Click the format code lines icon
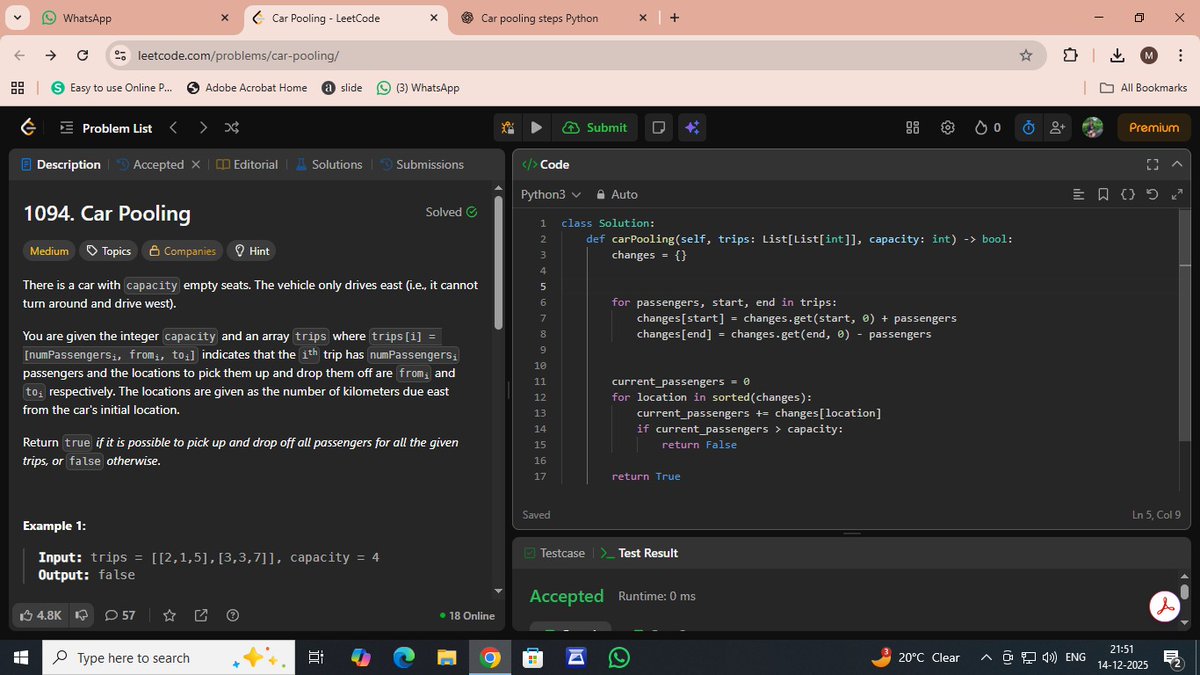Image resolution: width=1200 pixels, height=675 pixels. click(x=1077, y=194)
